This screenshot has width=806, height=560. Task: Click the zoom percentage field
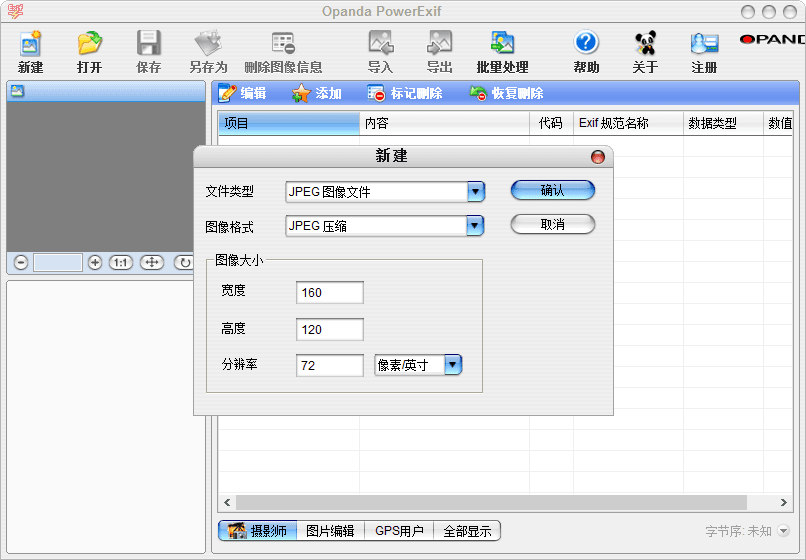[x=58, y=263]
